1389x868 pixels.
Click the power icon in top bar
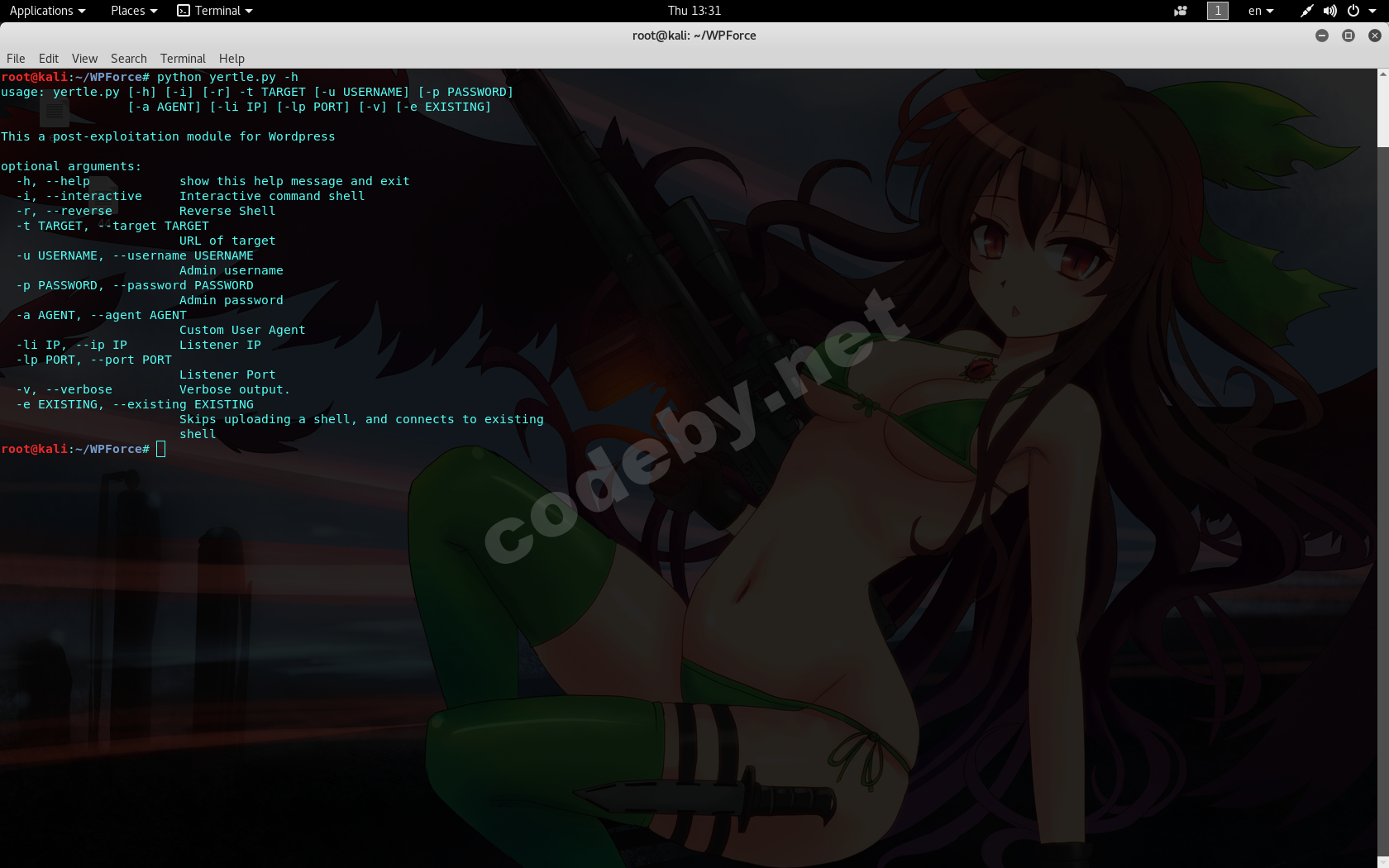(1353, 11)
